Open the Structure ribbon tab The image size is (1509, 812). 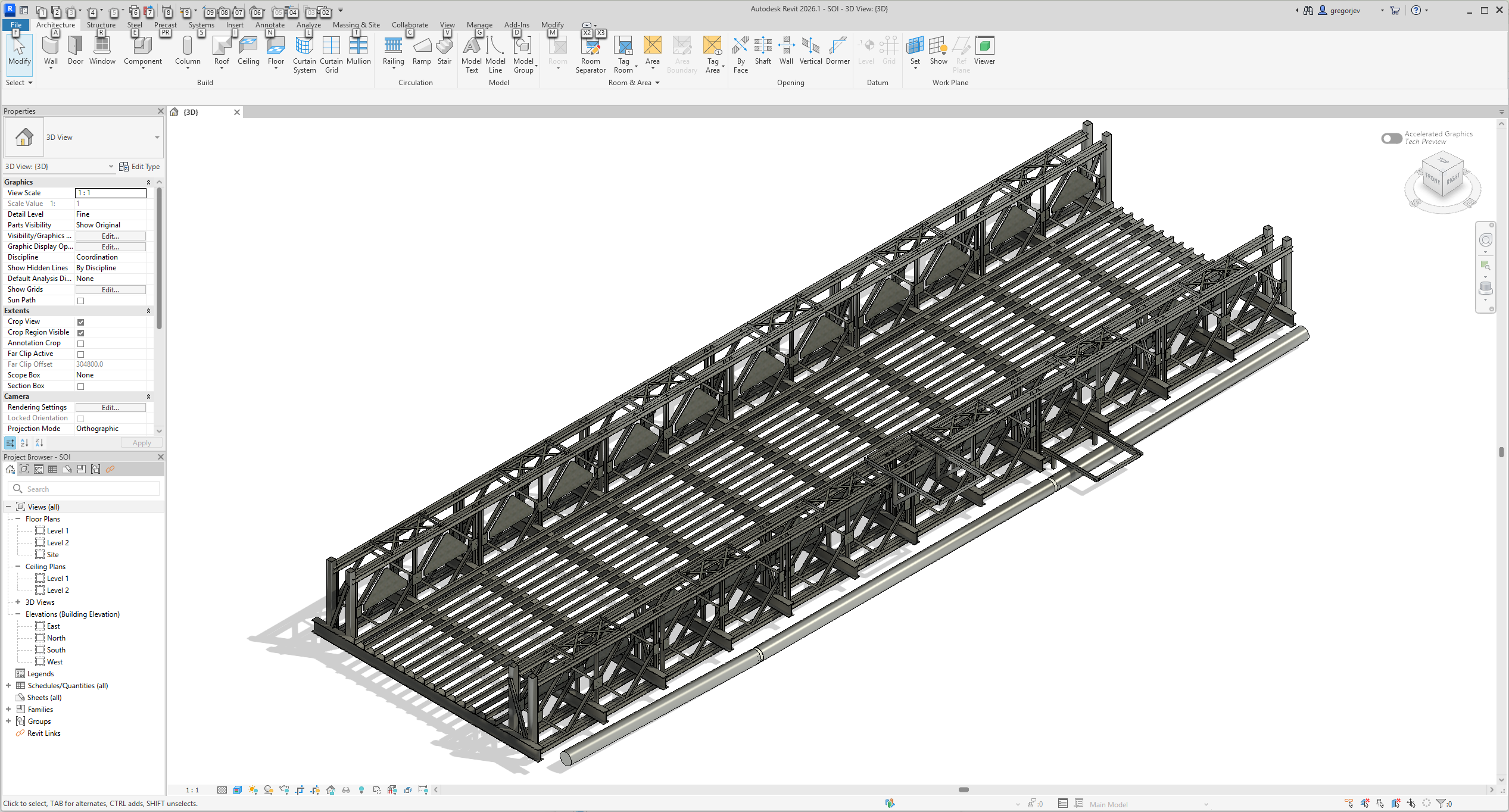point(101,25)
